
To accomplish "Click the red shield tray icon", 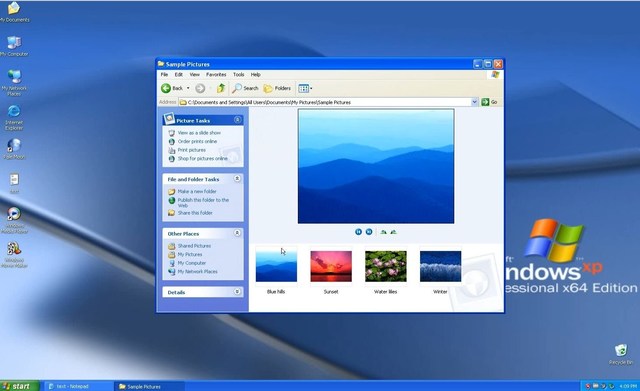I will point(588,386).
